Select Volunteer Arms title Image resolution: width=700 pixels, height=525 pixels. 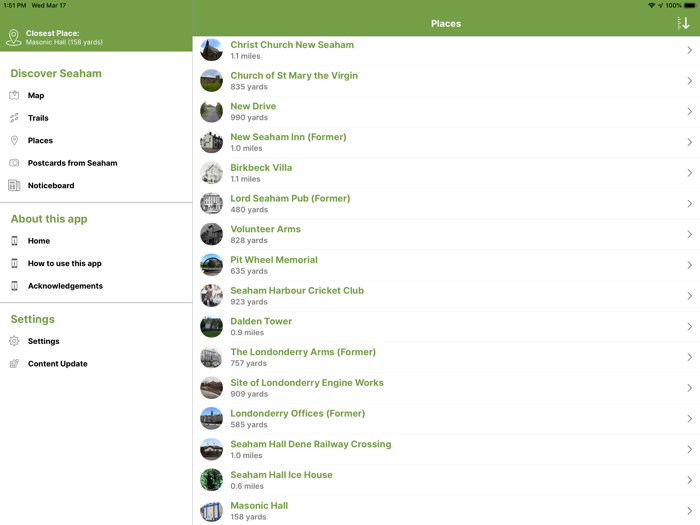coord(265,229)
